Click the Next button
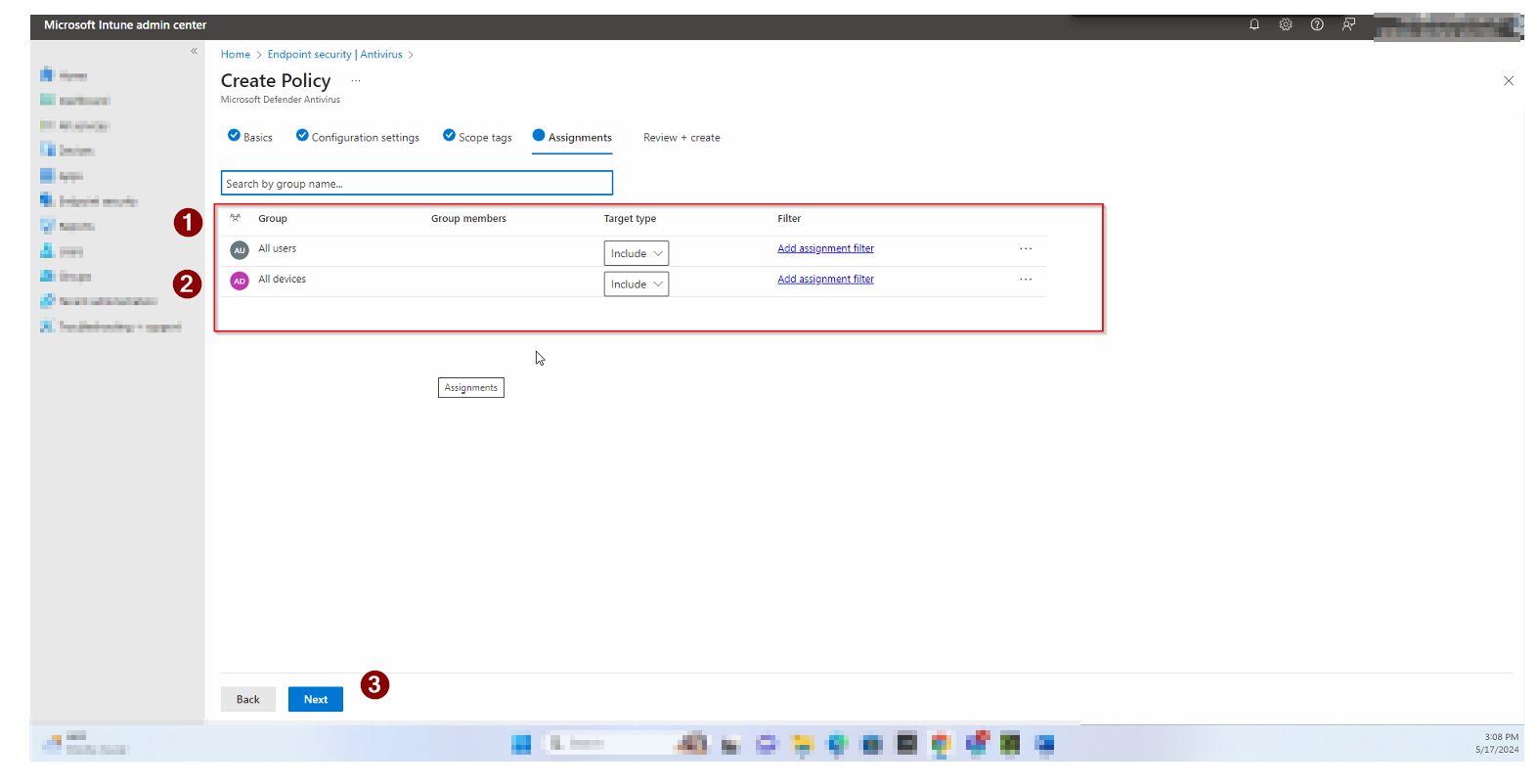The height and width of the screenshot is (784, 1539). [316, 699]
